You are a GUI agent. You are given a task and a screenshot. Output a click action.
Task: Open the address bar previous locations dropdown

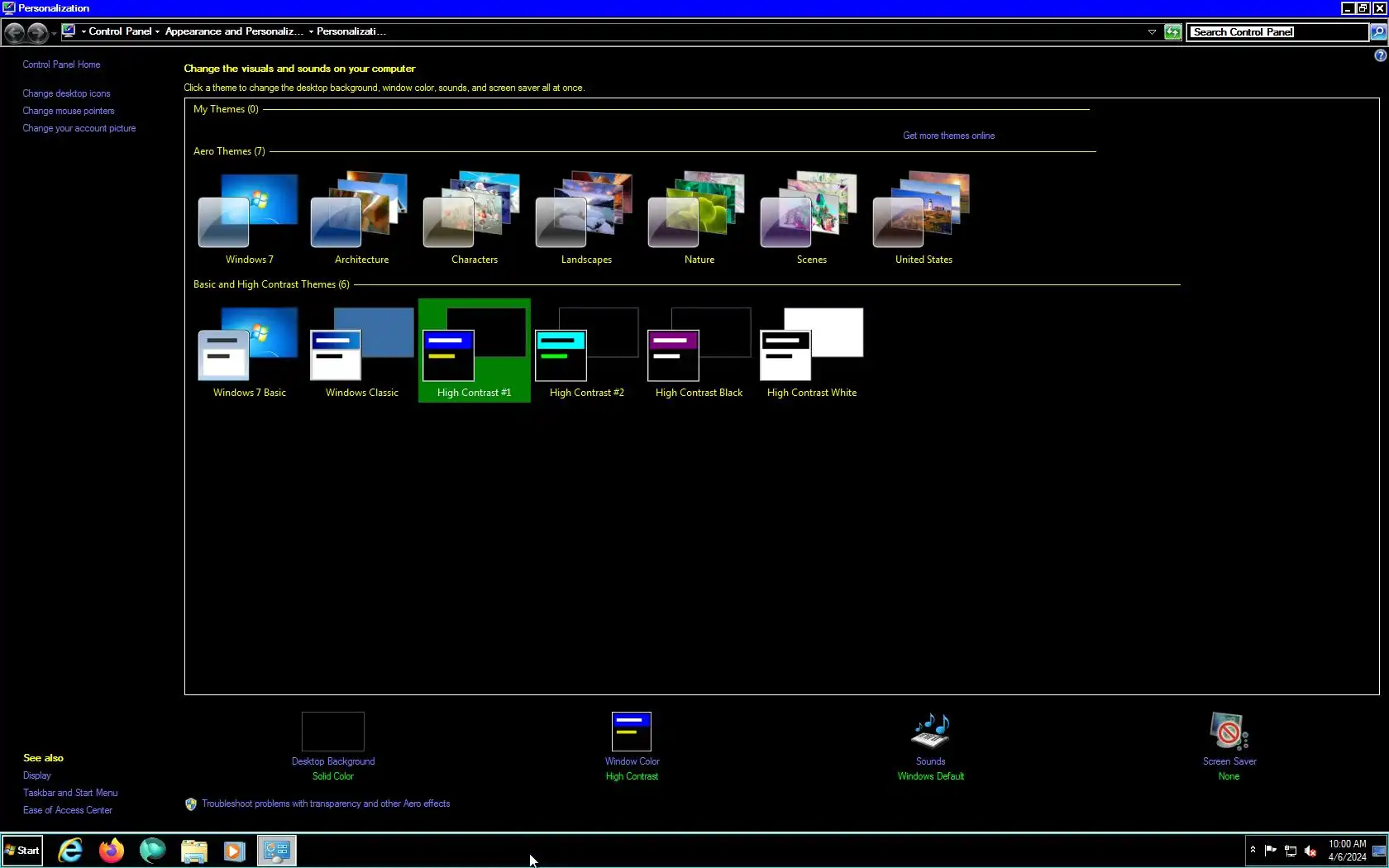(x=1152, y=32)
